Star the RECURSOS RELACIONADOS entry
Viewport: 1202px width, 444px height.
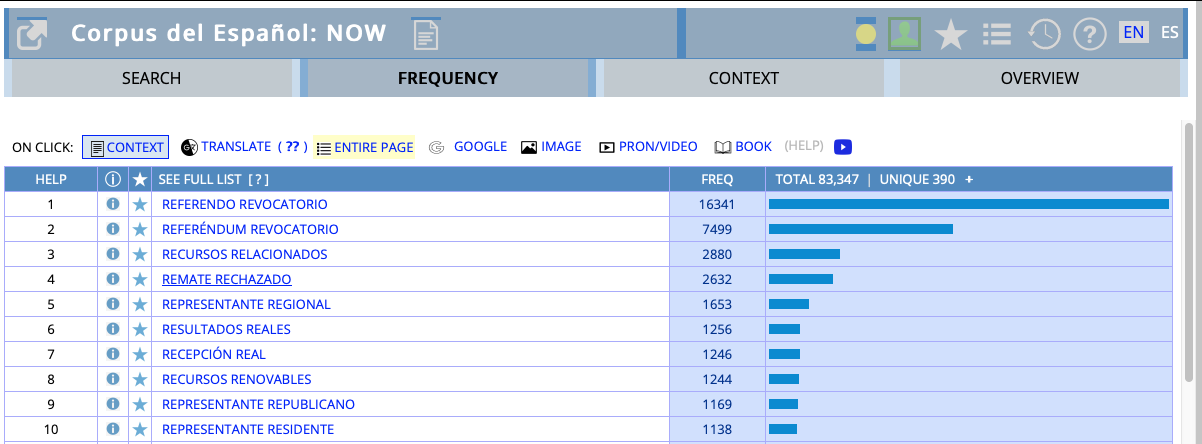[140, 254]
